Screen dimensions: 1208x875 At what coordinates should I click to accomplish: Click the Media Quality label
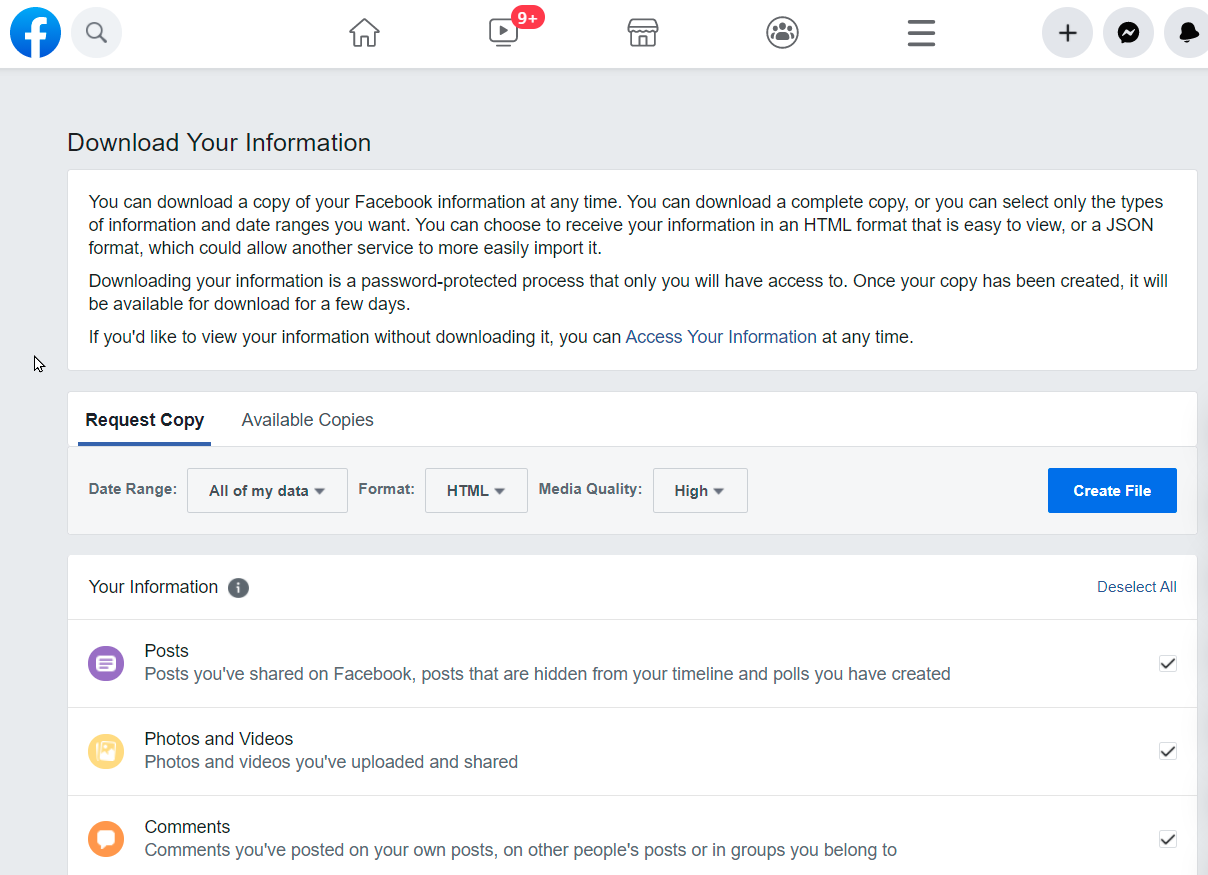point(590,489)
